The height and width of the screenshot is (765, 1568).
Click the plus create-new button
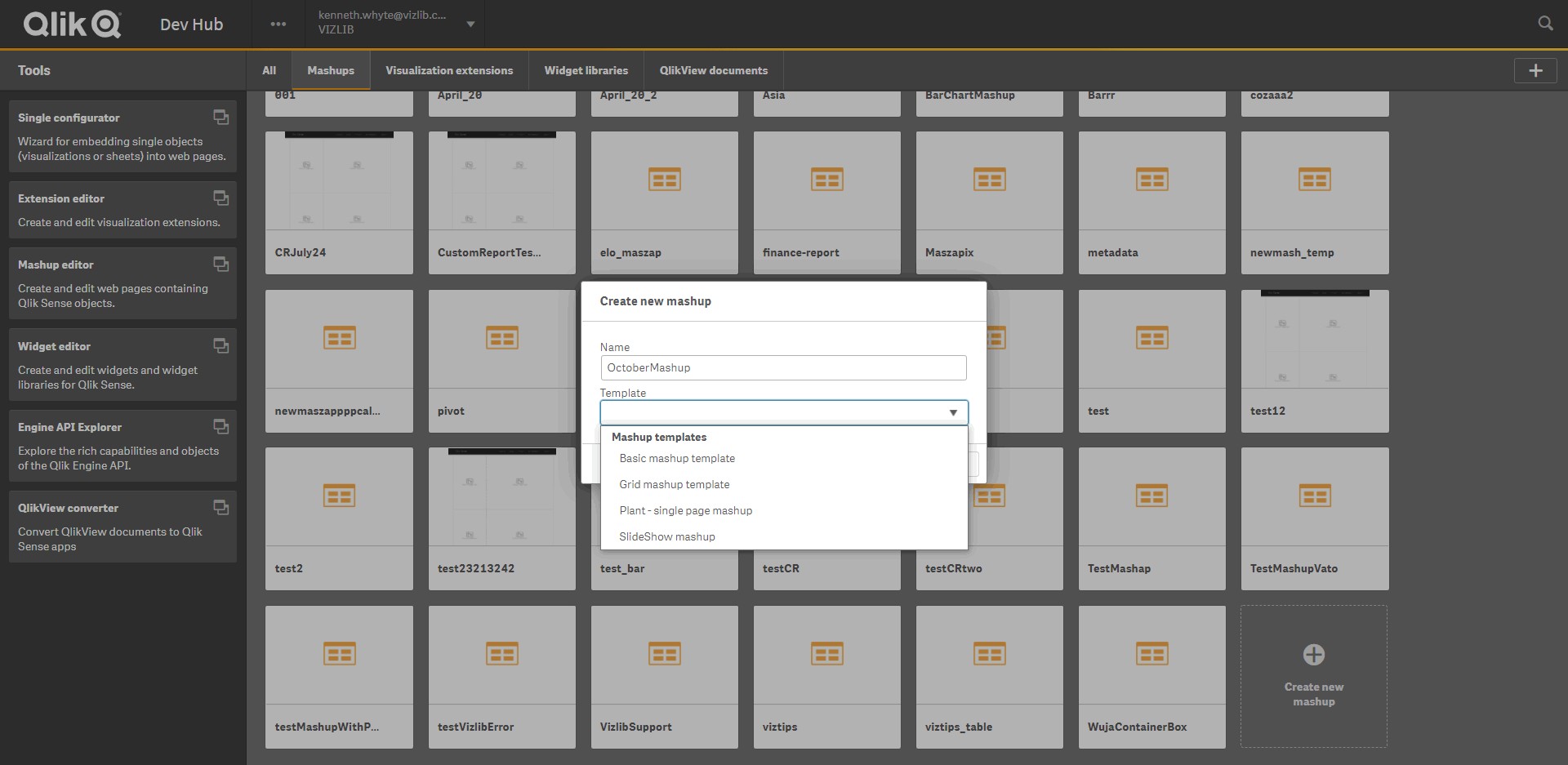coord(1535,70)
